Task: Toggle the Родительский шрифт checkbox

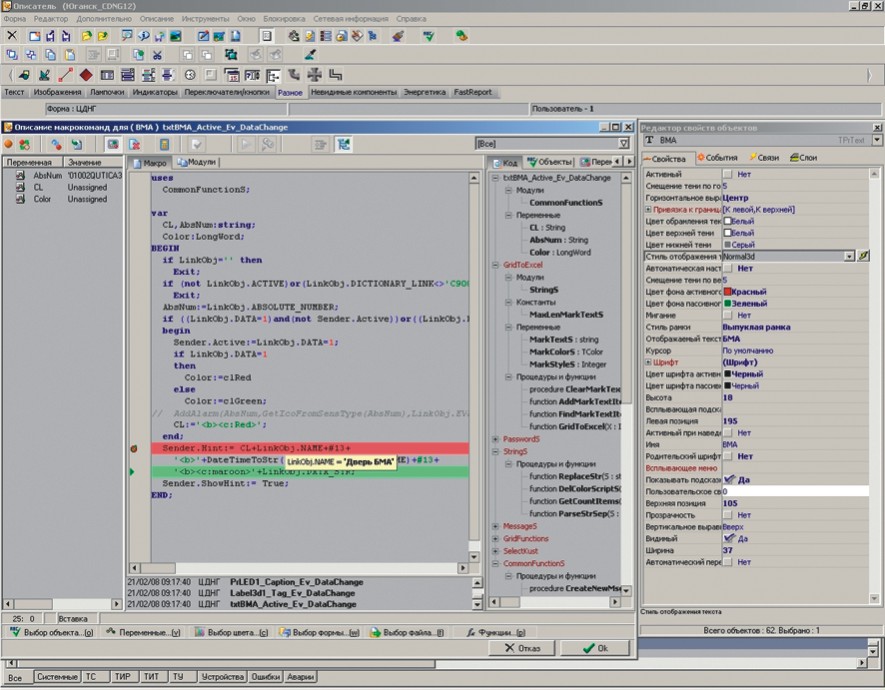Action: 728,456
